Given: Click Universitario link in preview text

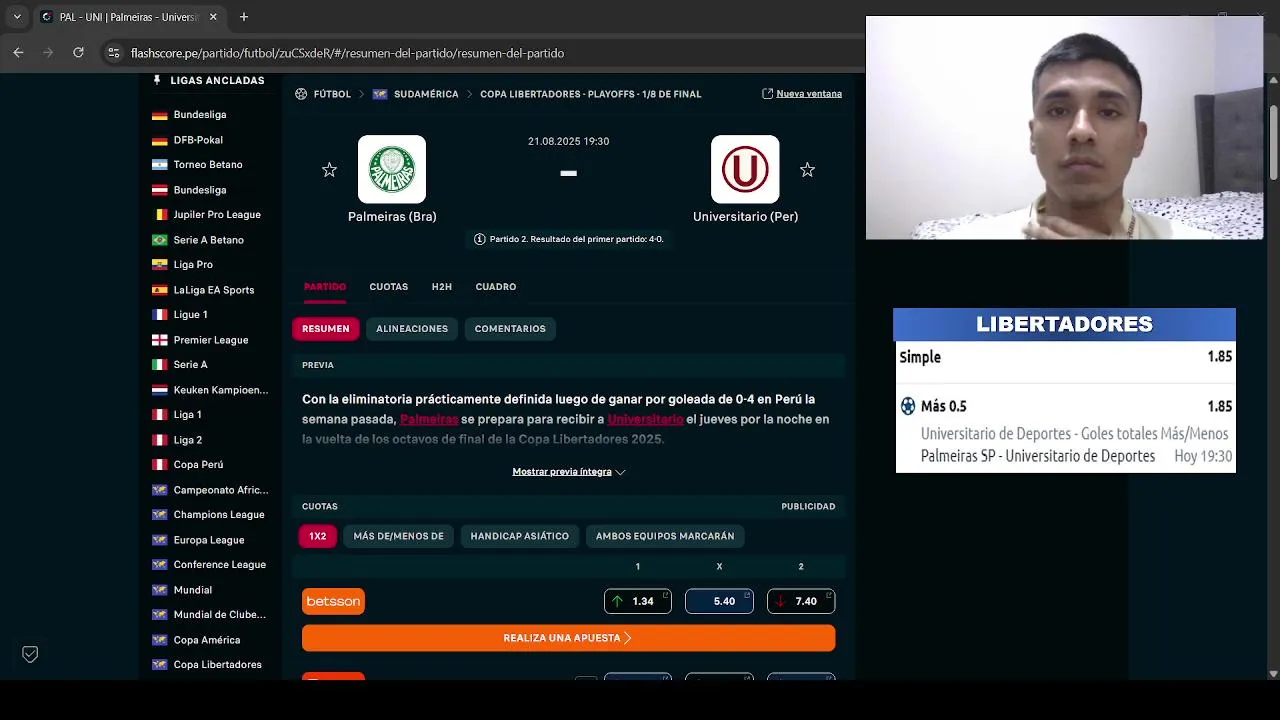Looking at the screenshot, I should pos(645,420).
